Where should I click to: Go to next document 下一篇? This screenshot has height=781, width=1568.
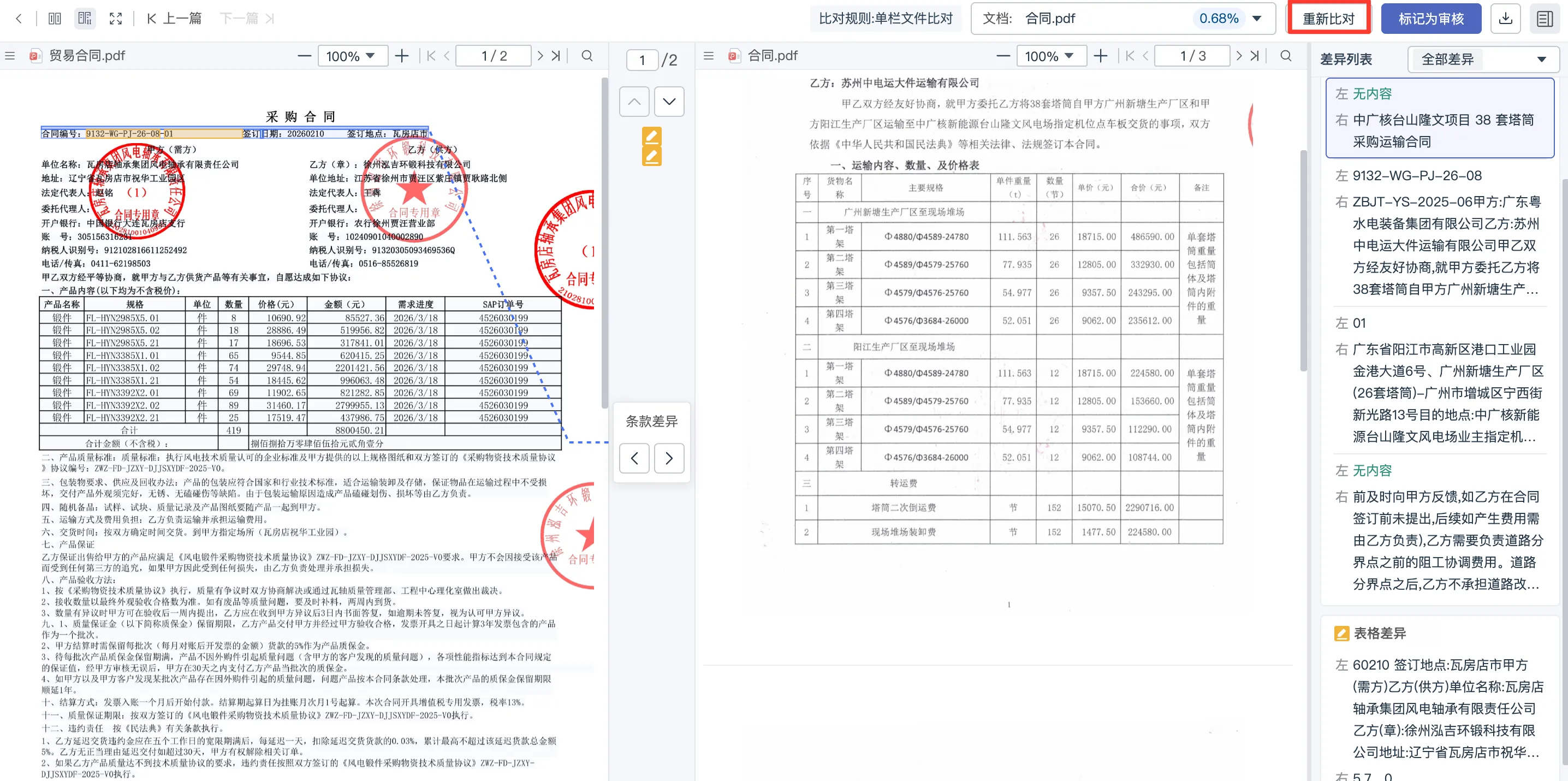click(247, 18)
